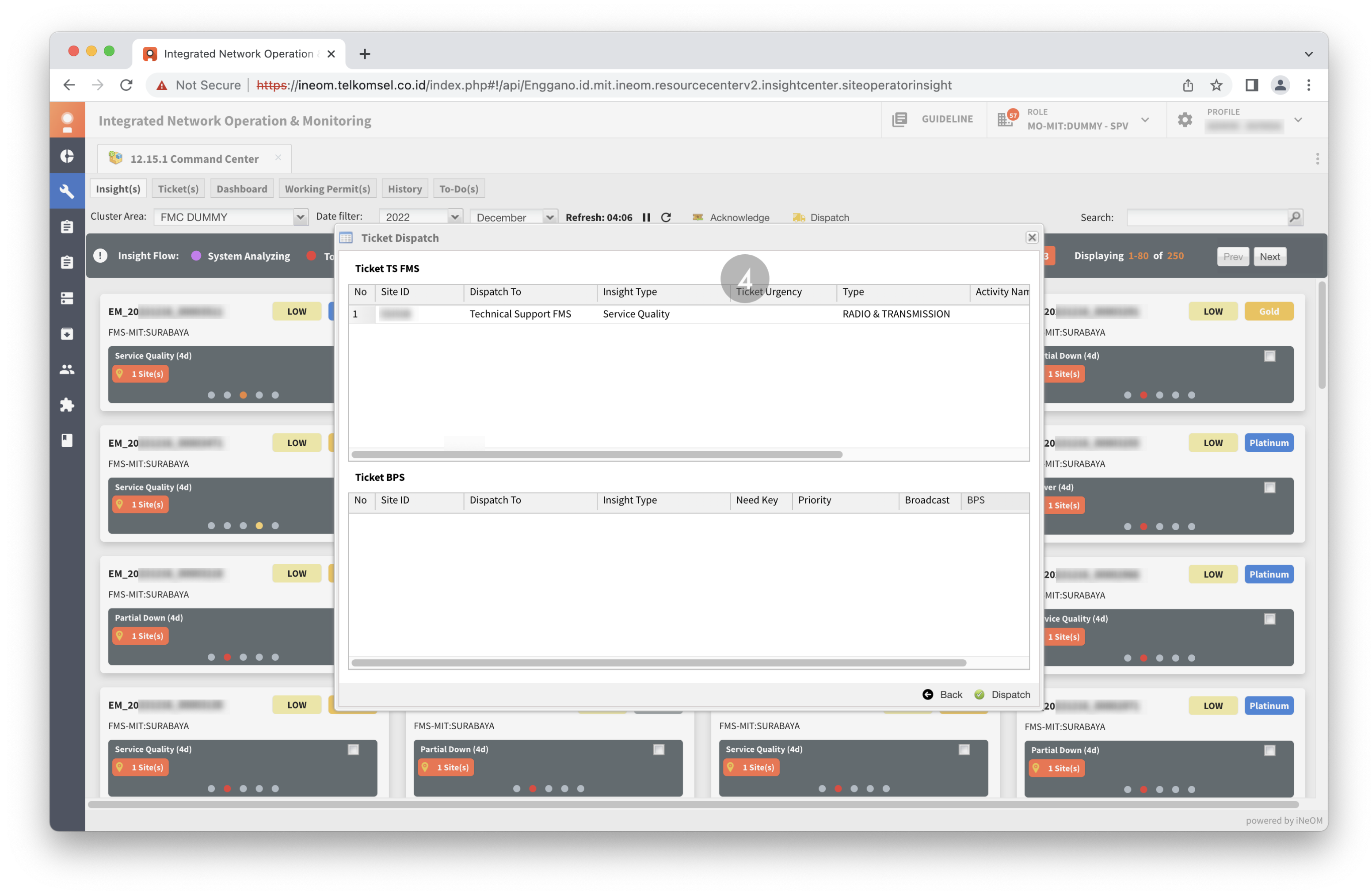The image size is (1372, 895).
Task: Open the users group sidebar icon
Action: point(67,369)
